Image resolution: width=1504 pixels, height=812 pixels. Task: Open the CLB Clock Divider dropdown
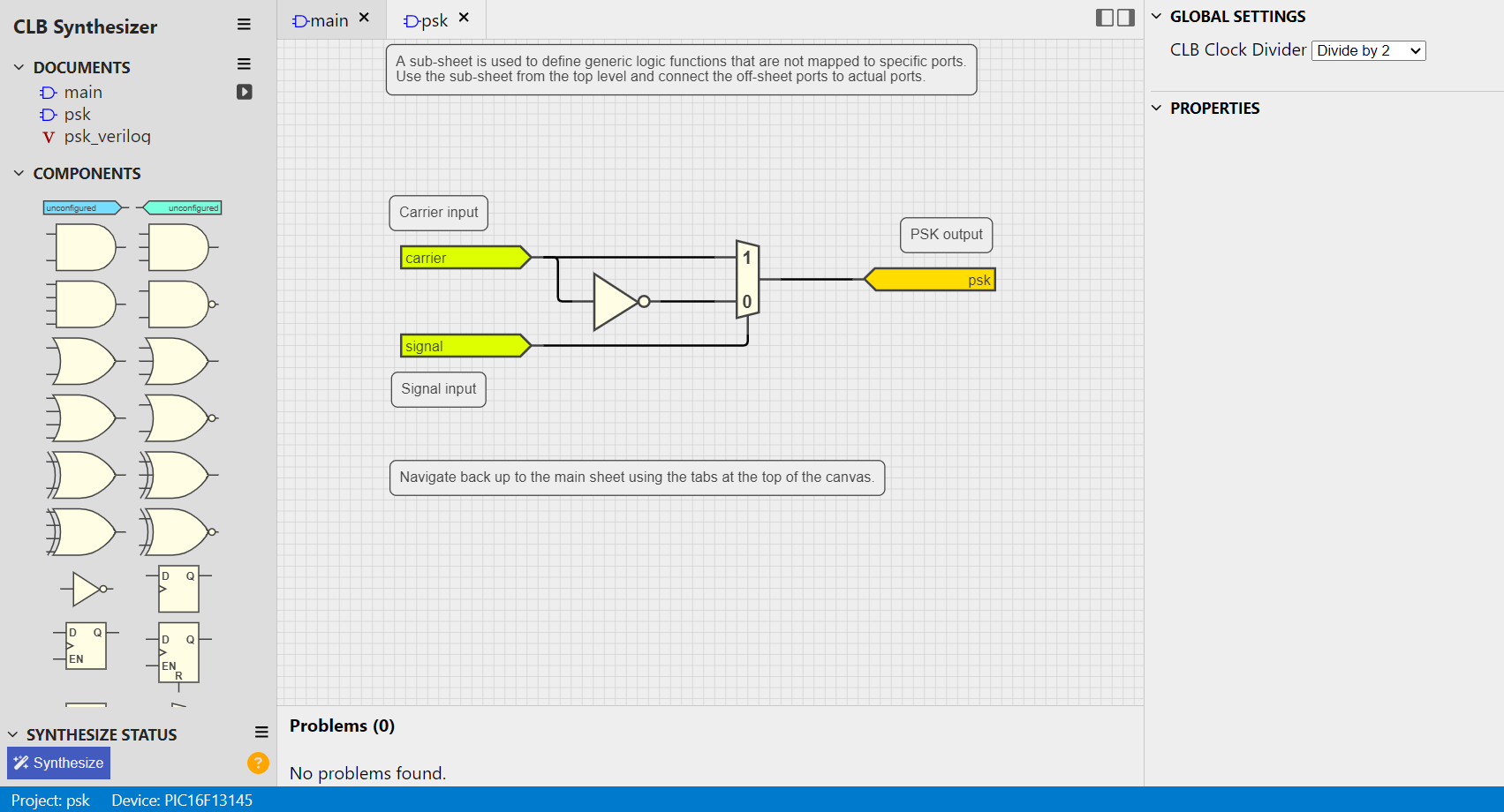tap(1368, 51)
